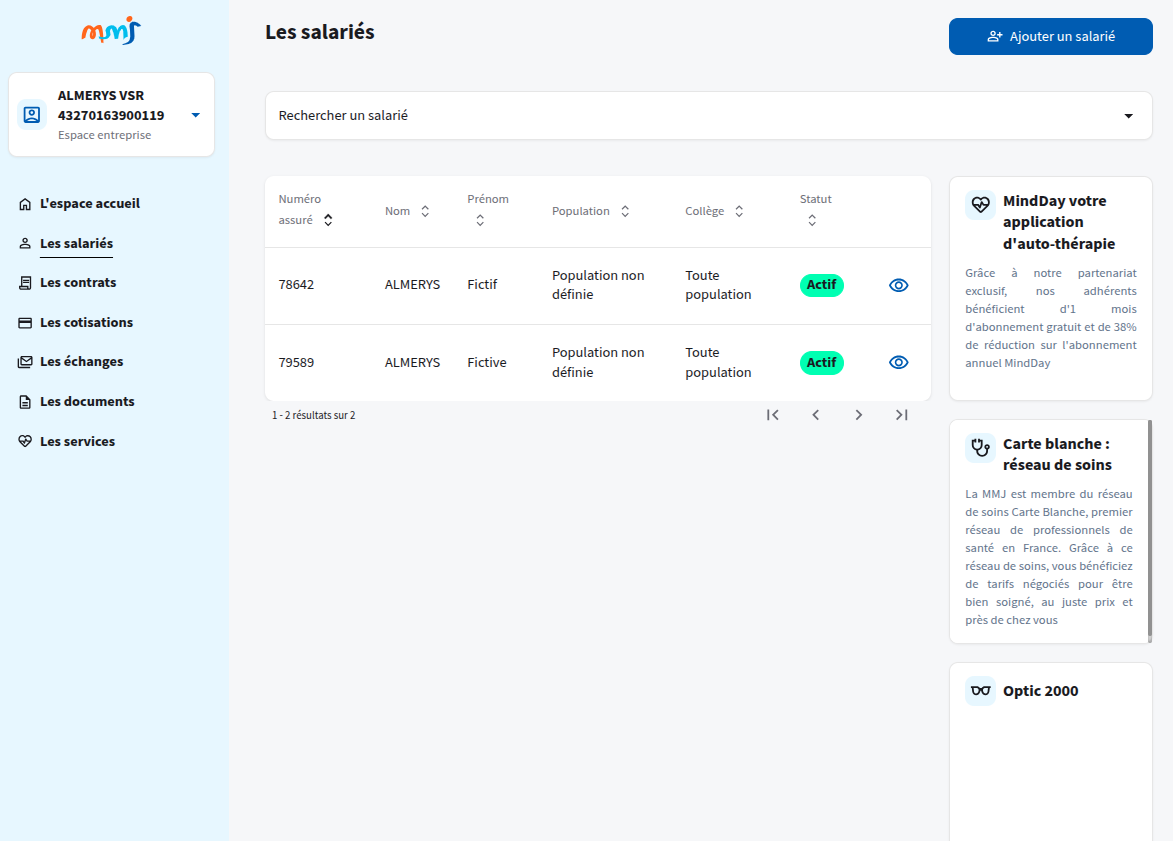Click the Les salariés page heading

tap(319, 32)
